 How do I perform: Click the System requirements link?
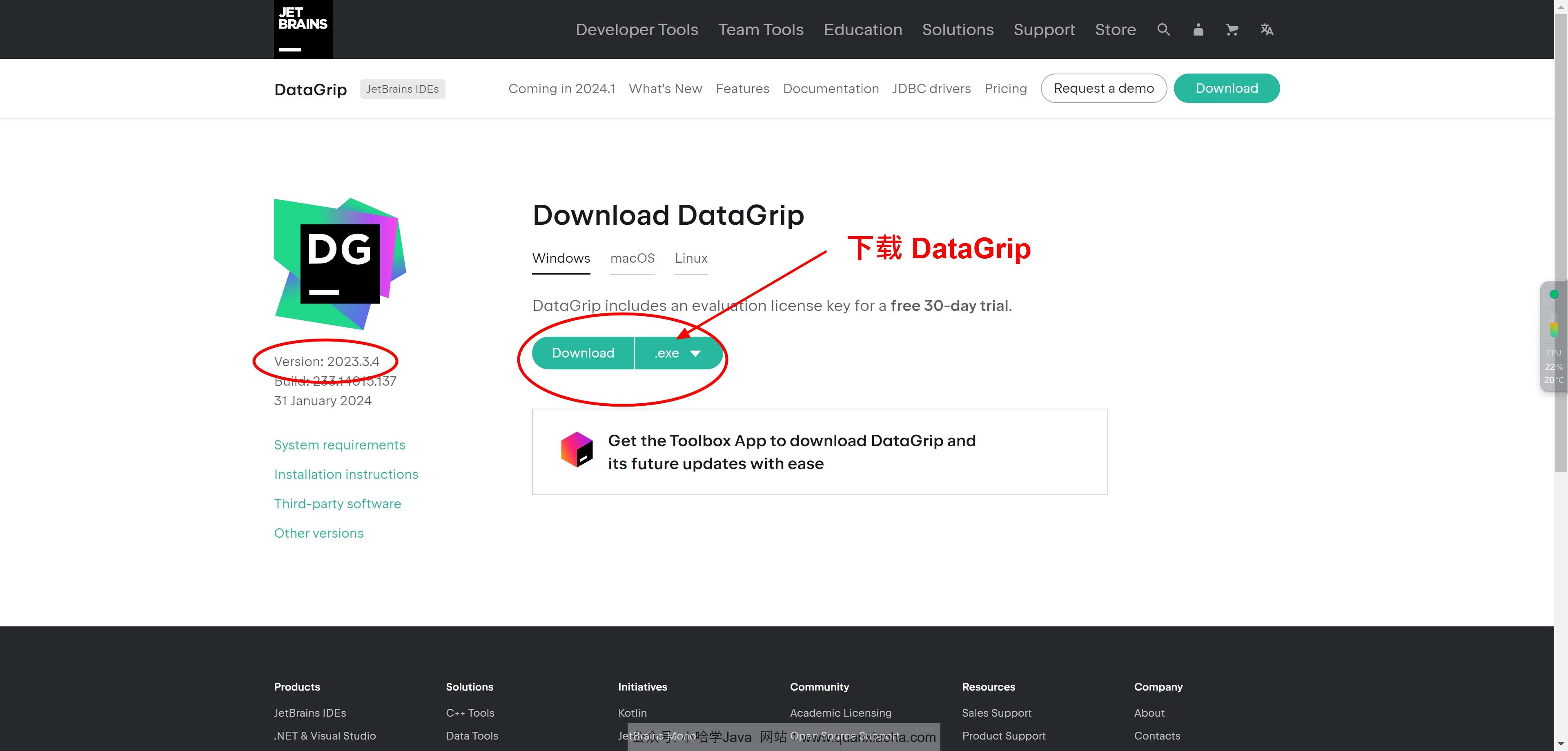point(339,445)
